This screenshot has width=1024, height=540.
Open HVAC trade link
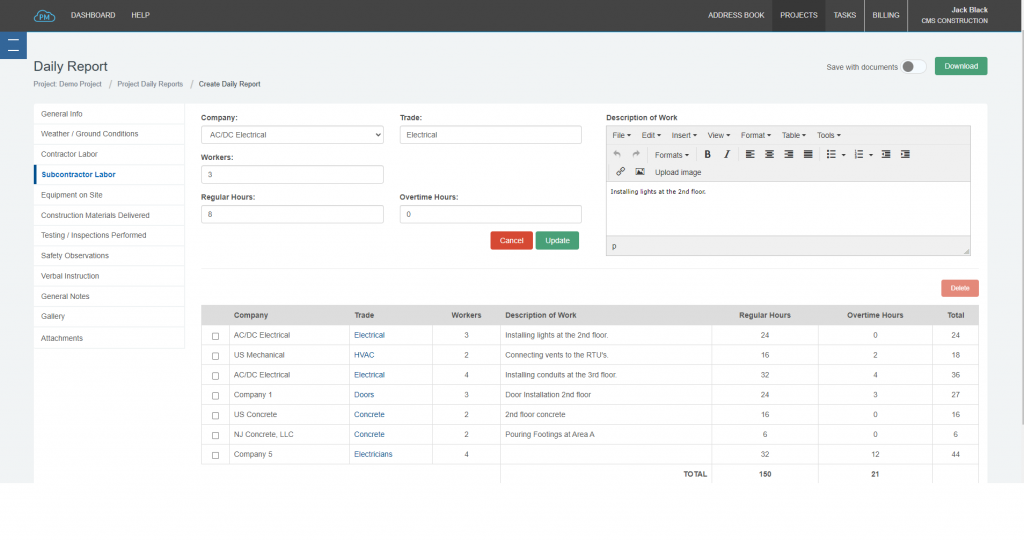click(364, 355)
